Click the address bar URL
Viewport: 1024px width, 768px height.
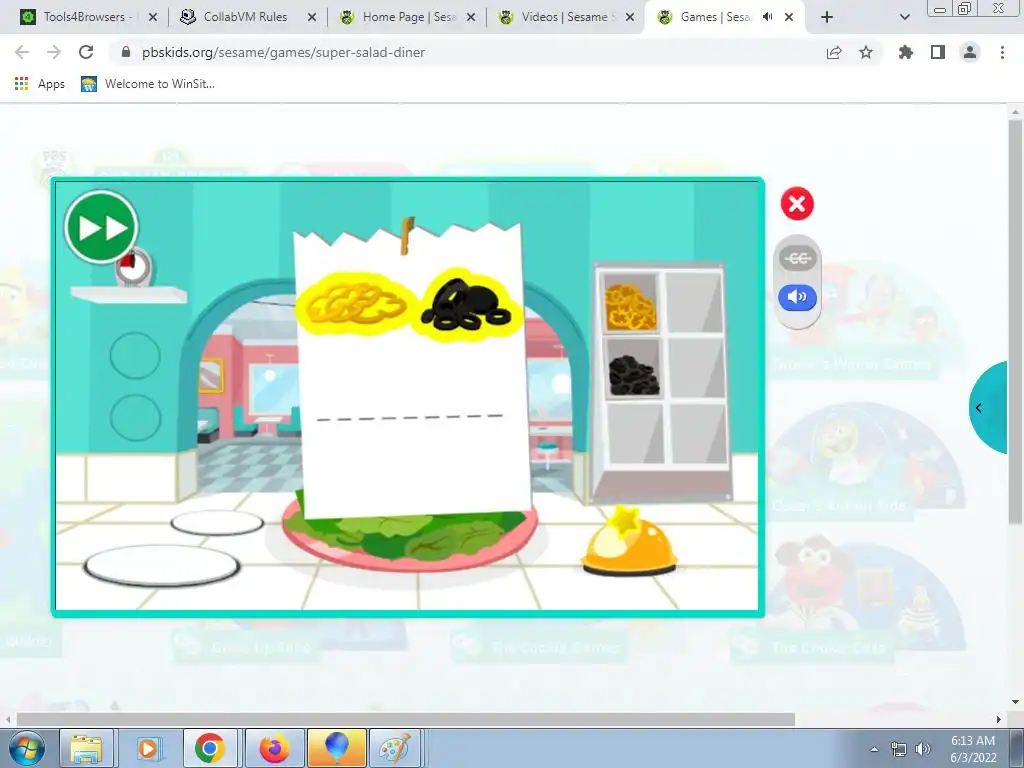(283, 52)
